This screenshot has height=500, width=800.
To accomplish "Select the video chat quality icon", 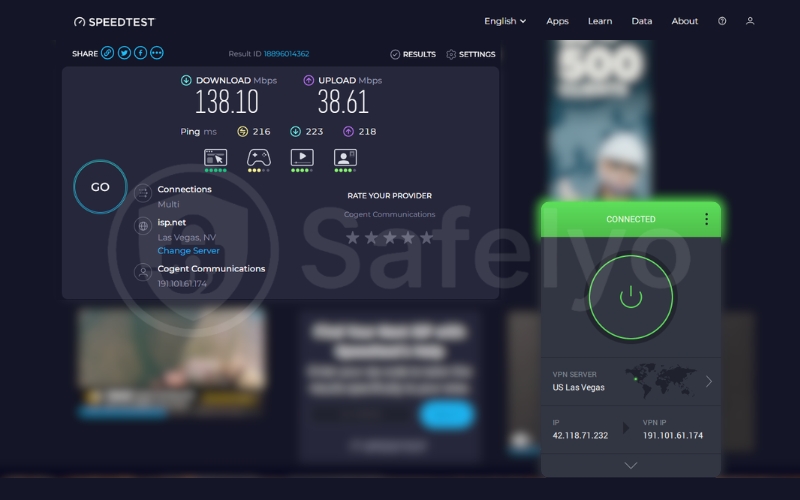I will click(x=345, y=160).
